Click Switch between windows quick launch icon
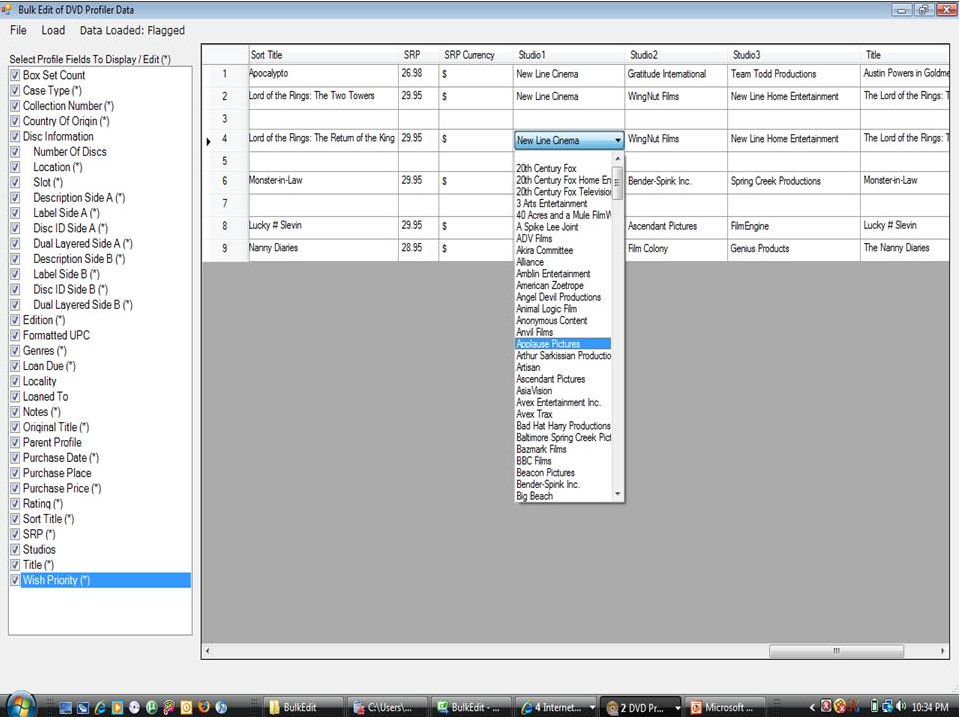The height and width of the screenshot is (717, 962). 83,708
